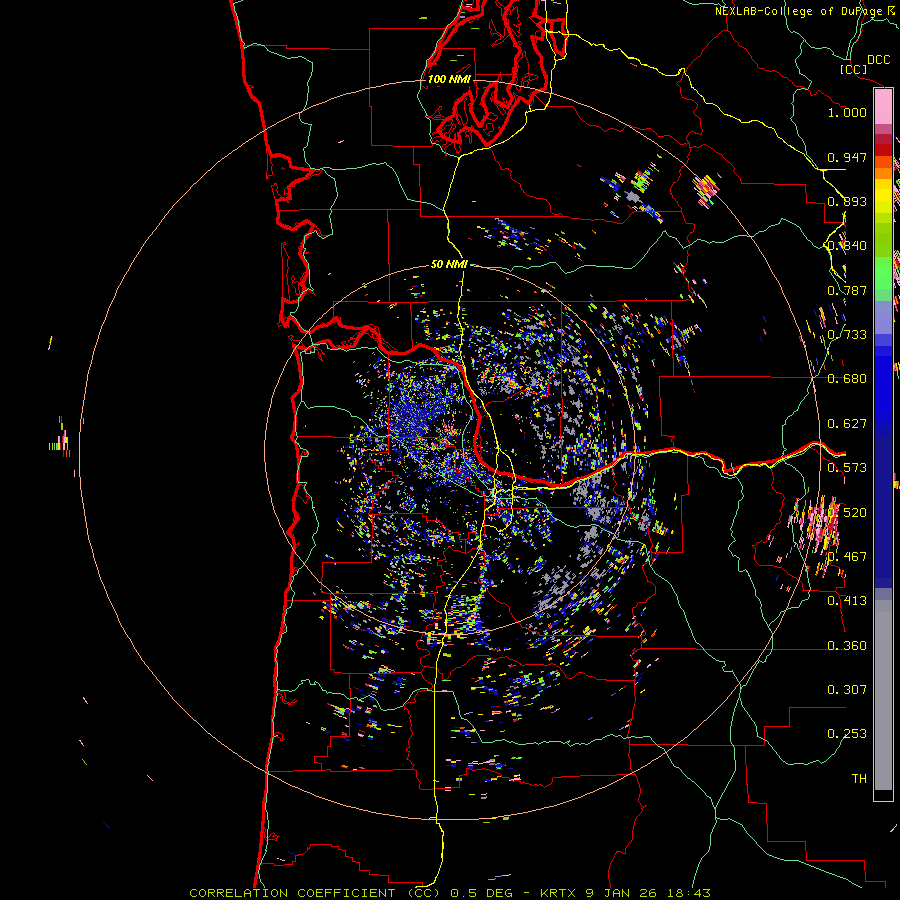This screenshot has height=900, width=900.
Task: Click the 0.627 legend value
Action: (x=847, y=424)
